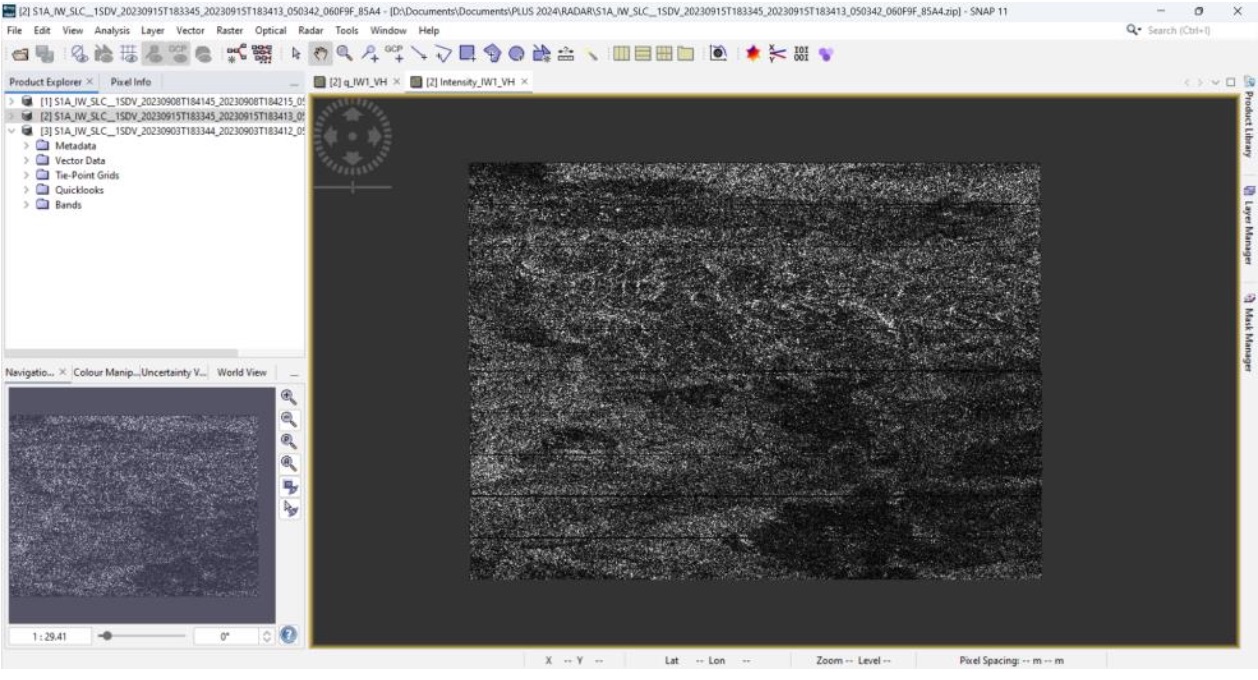Open Navigation panel help icon
This screenshot has height=680, width=1258.
click(x=289, y=635)
